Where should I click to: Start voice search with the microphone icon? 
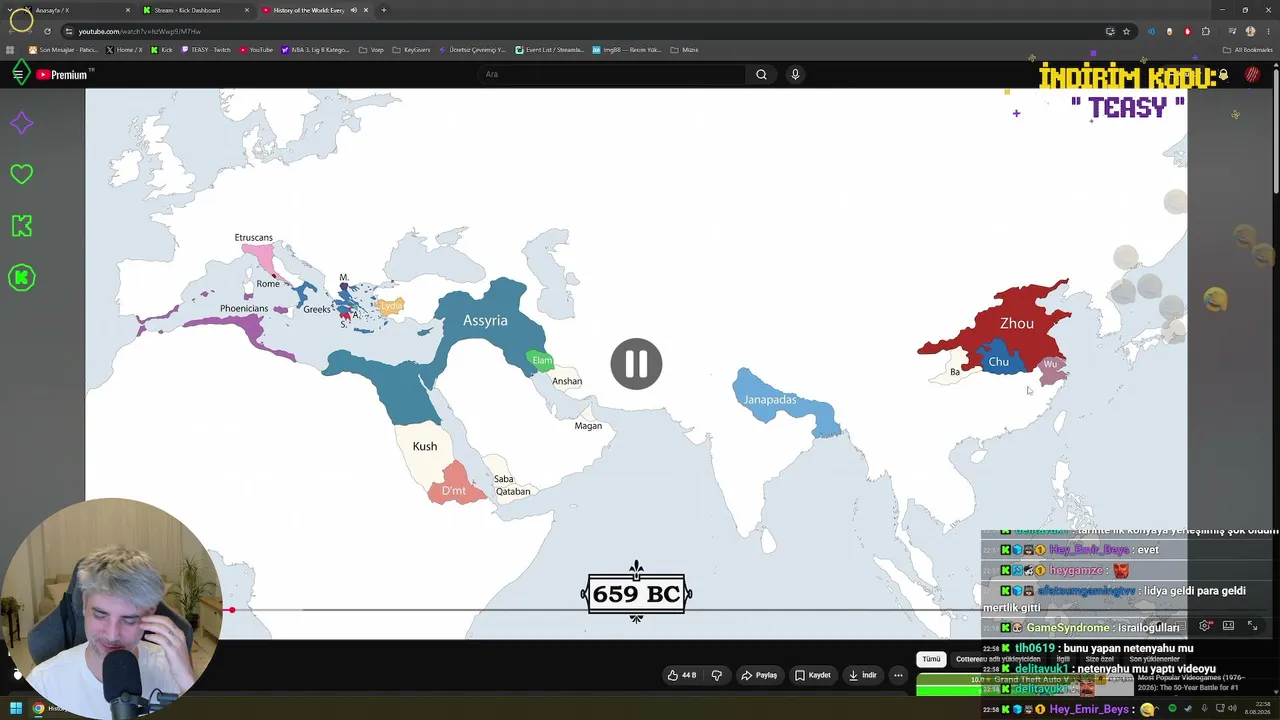coord(795,74)
